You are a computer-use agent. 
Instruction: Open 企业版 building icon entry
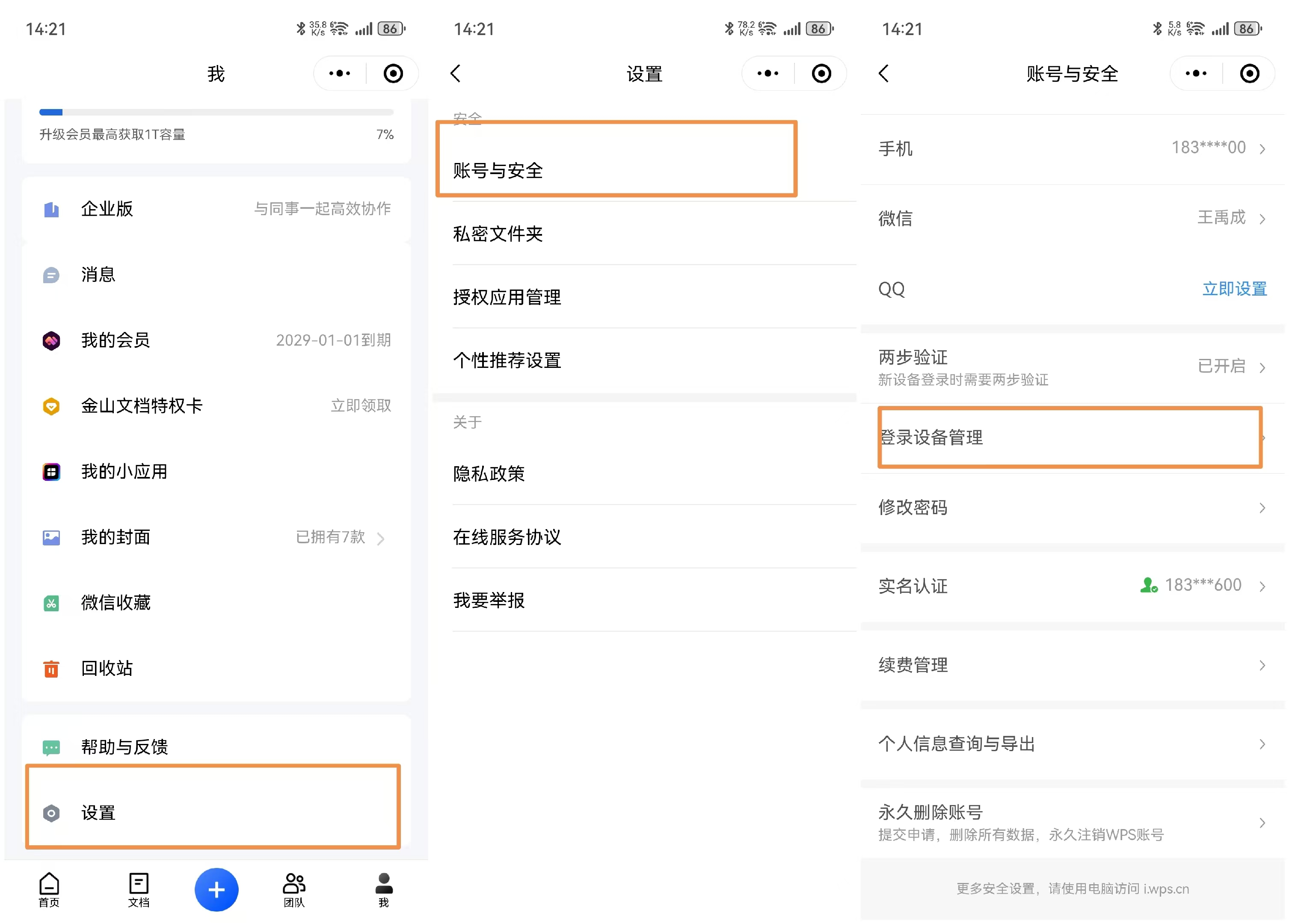click(x=52, y=210)
